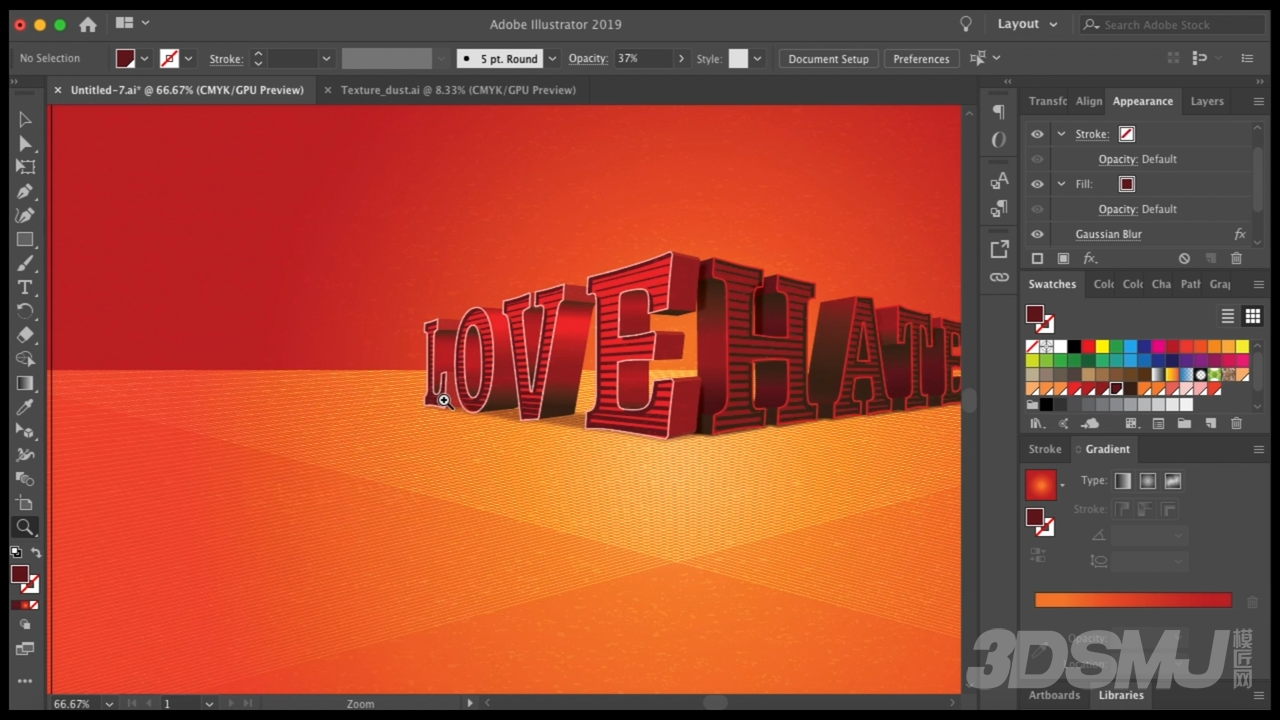Collapse the Stroke attribute chevron
The height and width of the screenshot is (720, 1280).
1061,134
